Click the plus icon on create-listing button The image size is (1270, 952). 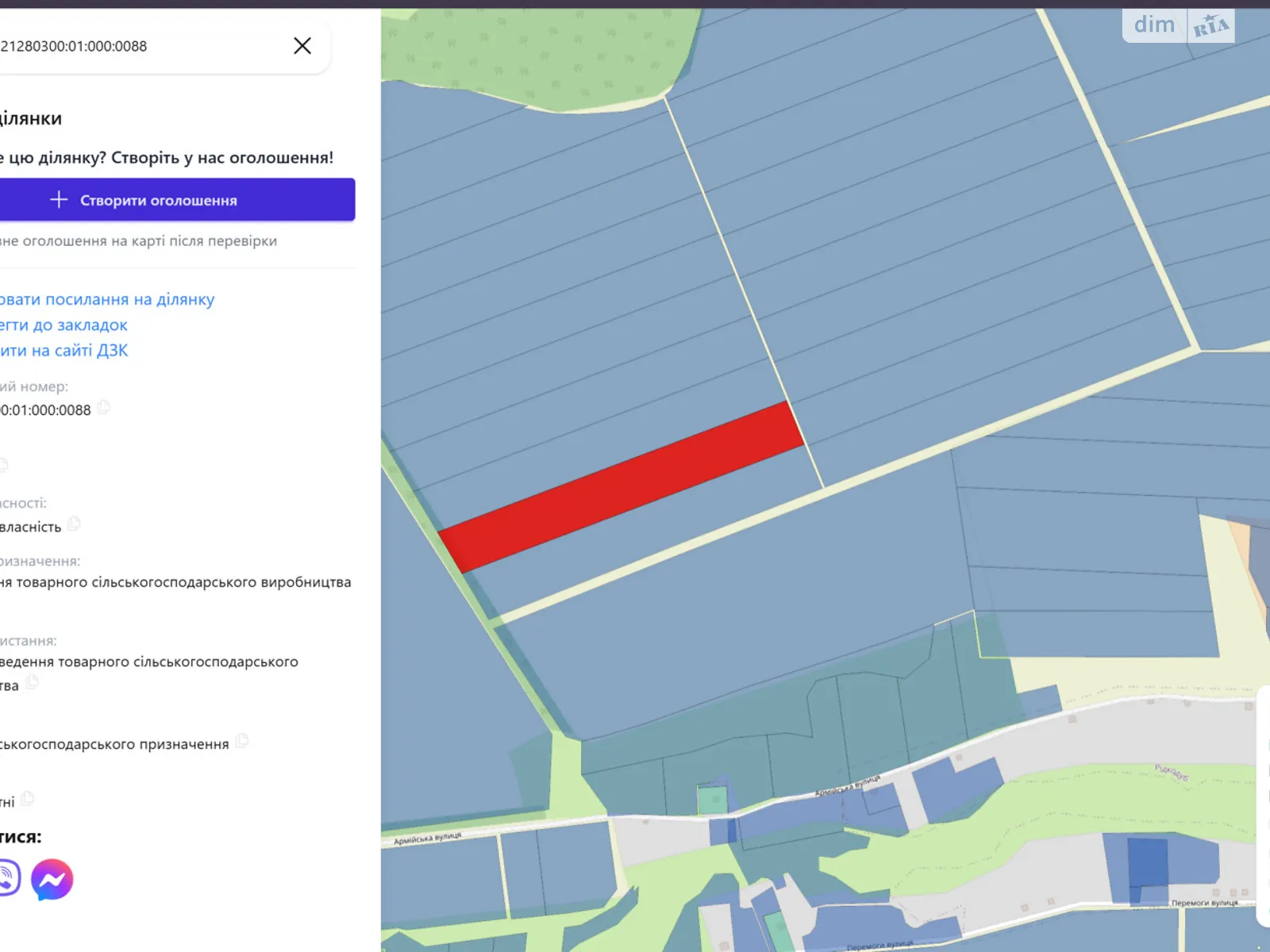point(59,200)
